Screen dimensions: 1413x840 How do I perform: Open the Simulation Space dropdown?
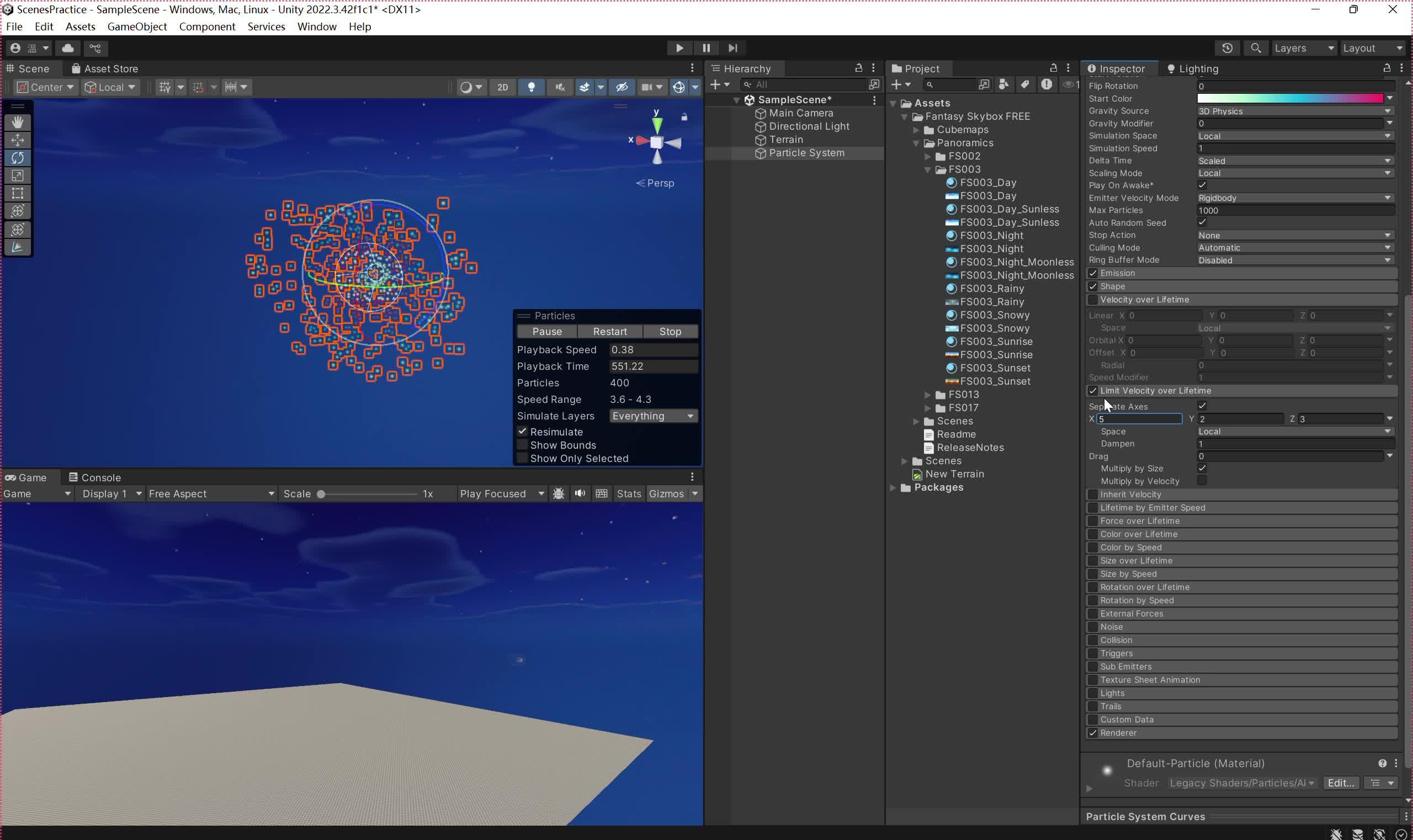tap(1295, 136)
